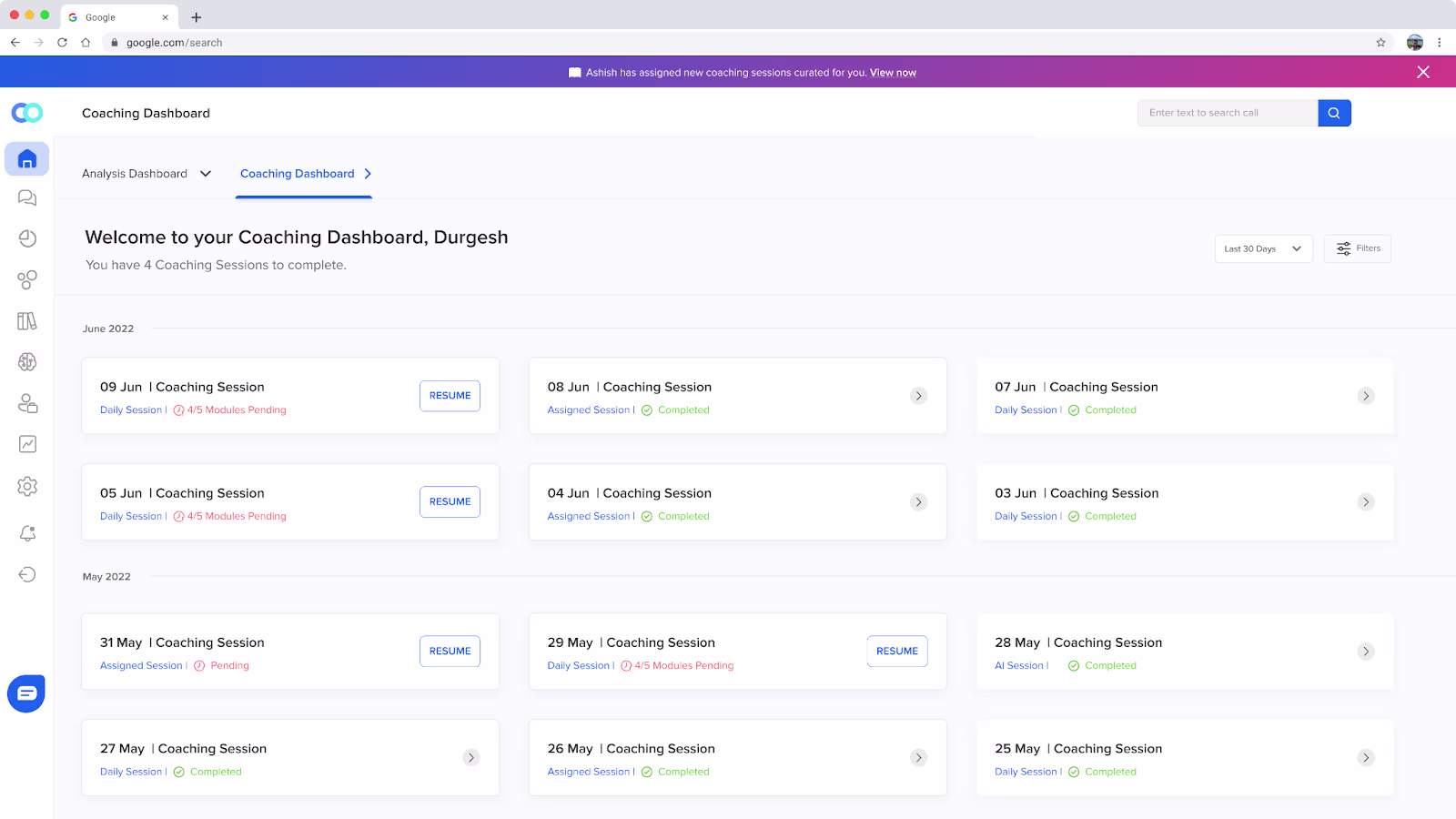Screen dimensions: 1456x819
Task: Open the 04 Jun session arrow
Action: tap(919, 502)
